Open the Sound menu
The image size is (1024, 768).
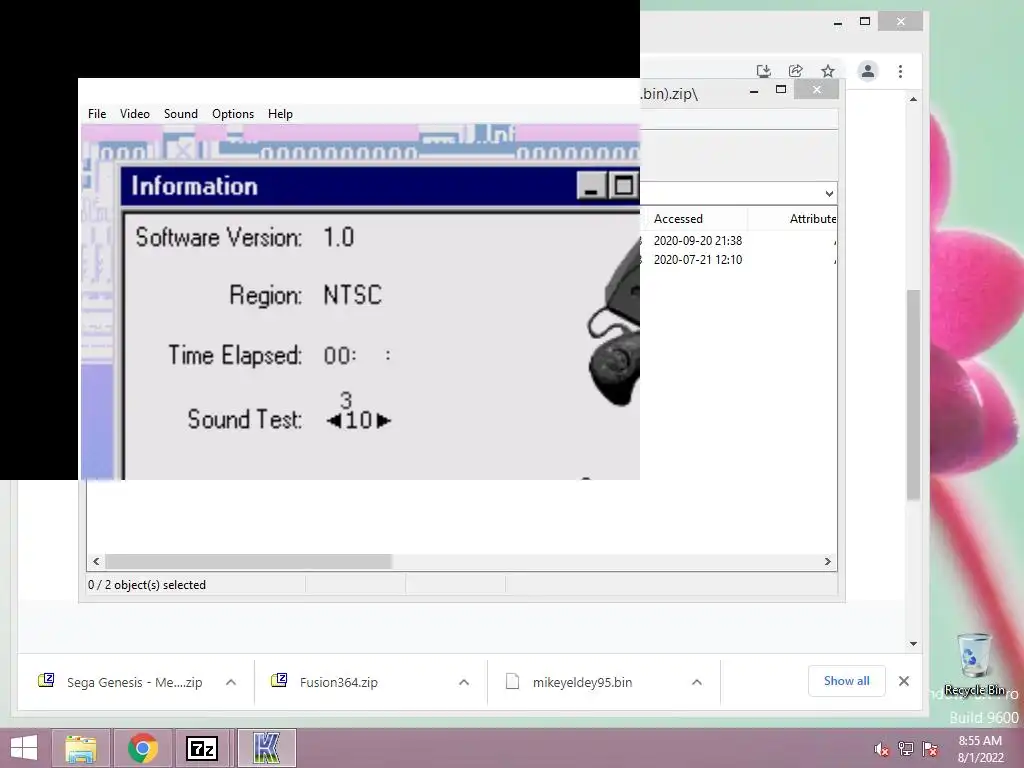point(180,114)
